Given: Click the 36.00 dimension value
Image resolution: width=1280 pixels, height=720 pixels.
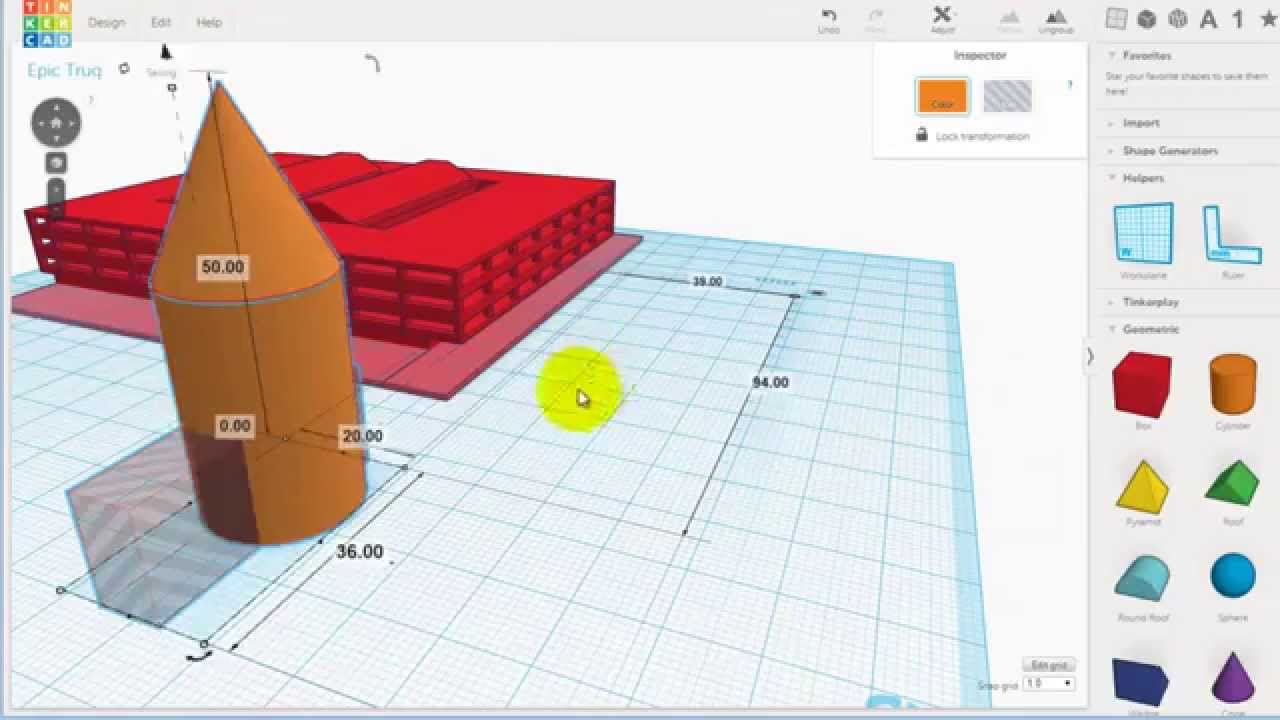Looking at the screenshot, I should coord(359,551).
